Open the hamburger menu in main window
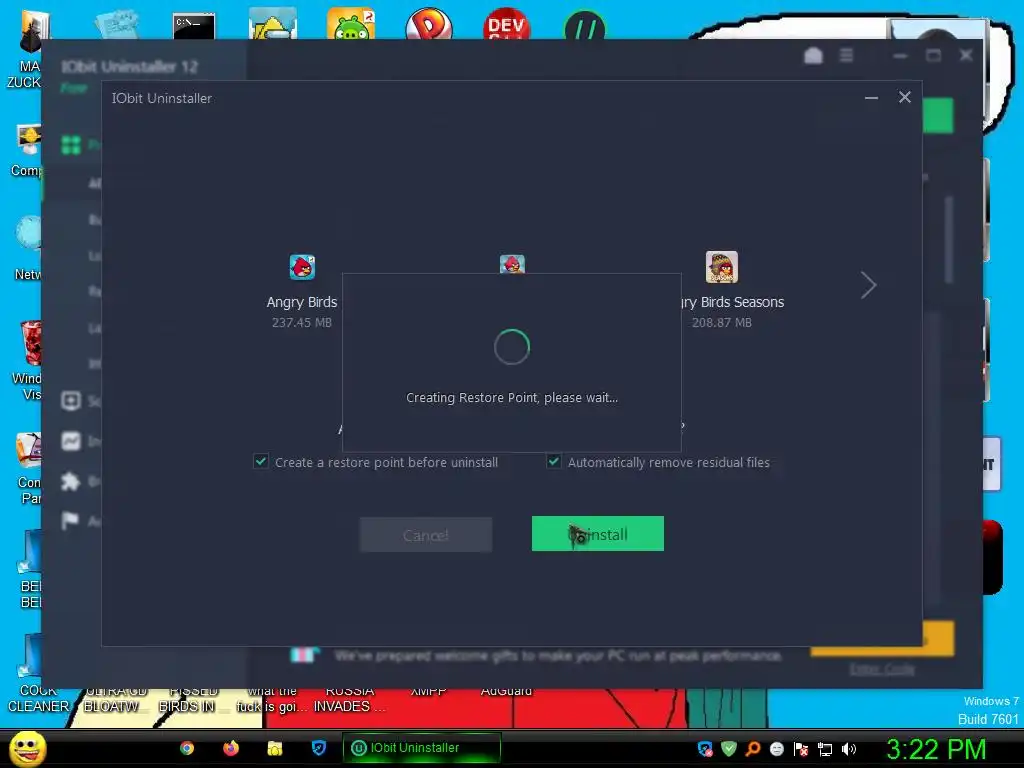1024x768 pixels. click(846, 56)
